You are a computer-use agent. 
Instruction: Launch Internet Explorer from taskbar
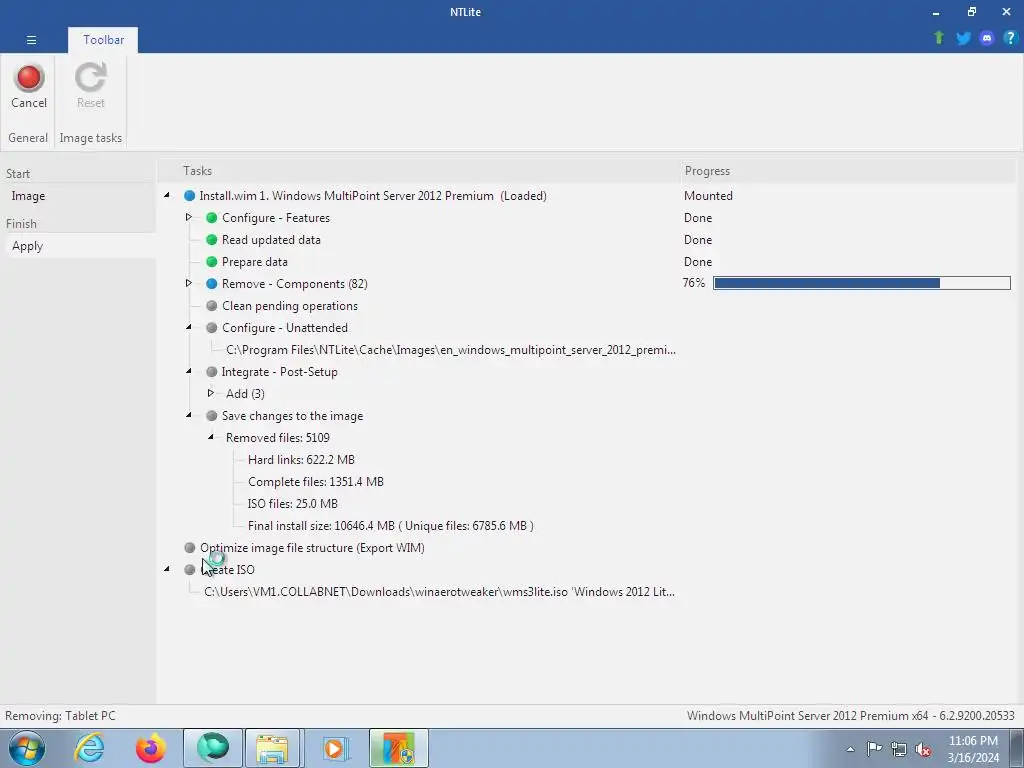point(89,748)
